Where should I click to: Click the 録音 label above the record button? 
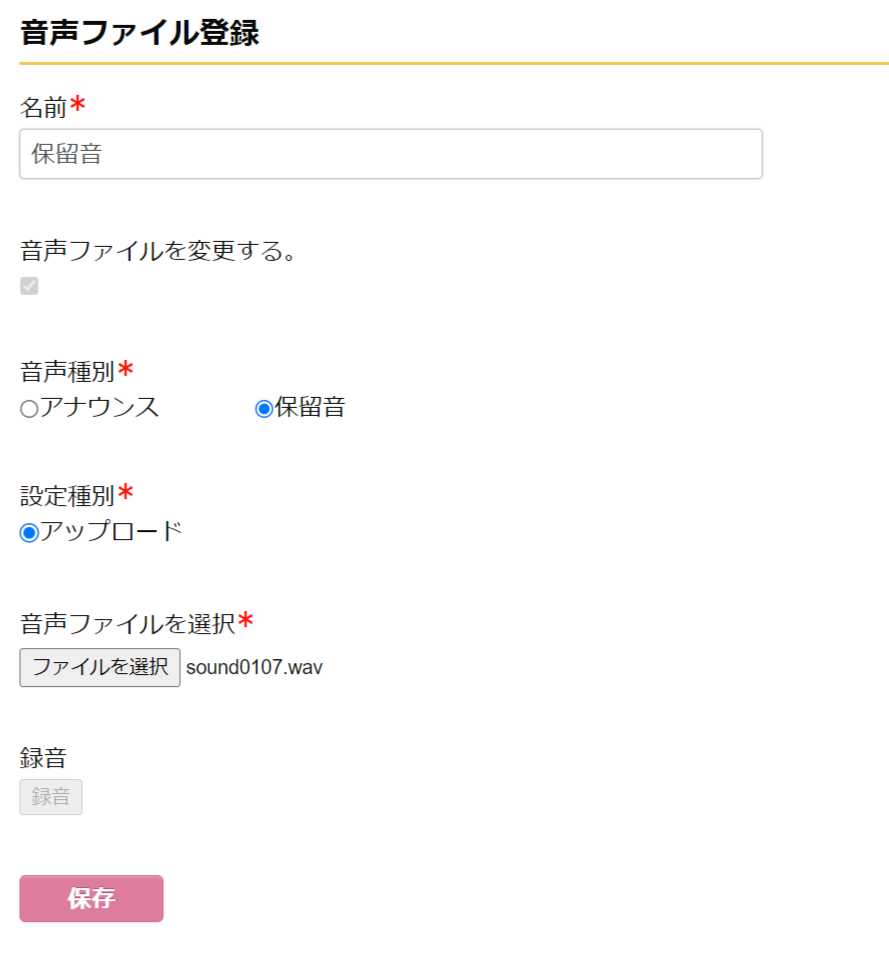pos(43,758)
